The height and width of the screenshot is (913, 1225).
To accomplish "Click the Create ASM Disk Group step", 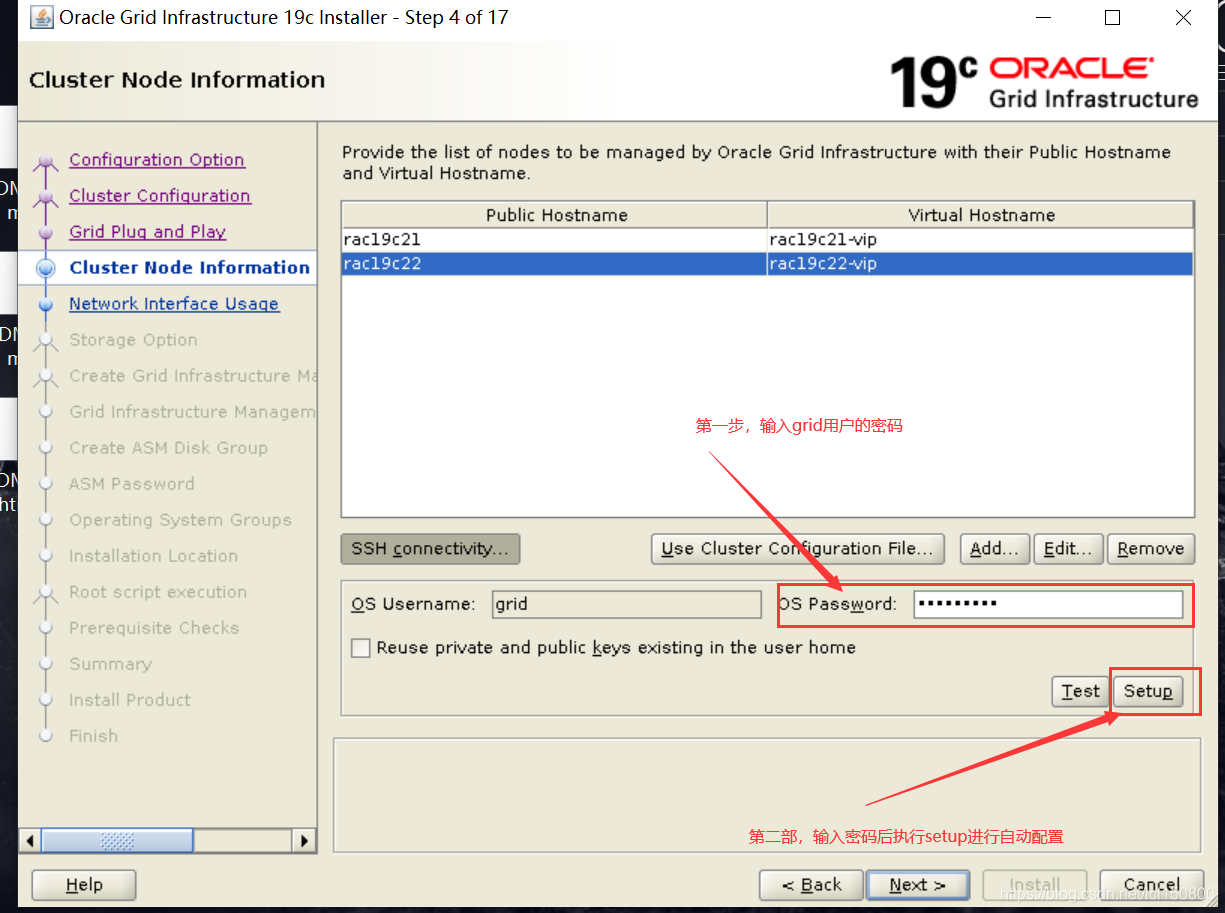I will [x=168, y=448].
